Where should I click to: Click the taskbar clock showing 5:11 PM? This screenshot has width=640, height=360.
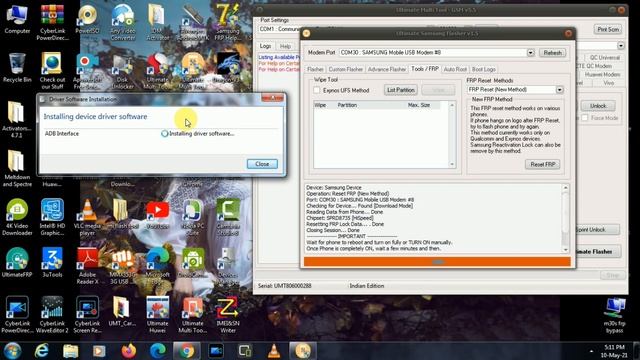point(614,351)
